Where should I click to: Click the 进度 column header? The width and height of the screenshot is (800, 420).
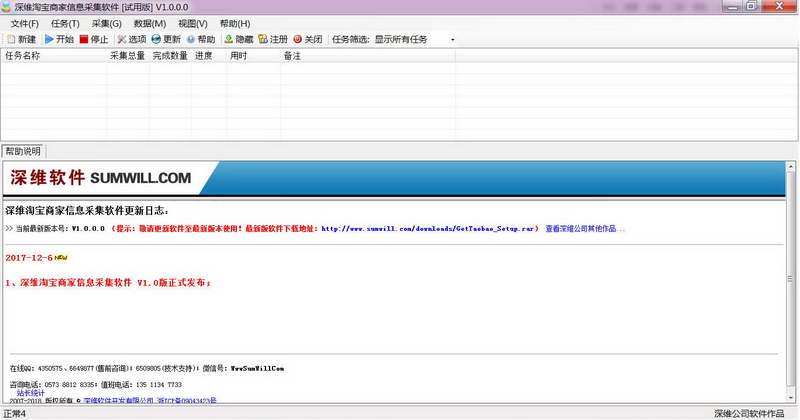(x=209, y=56)
